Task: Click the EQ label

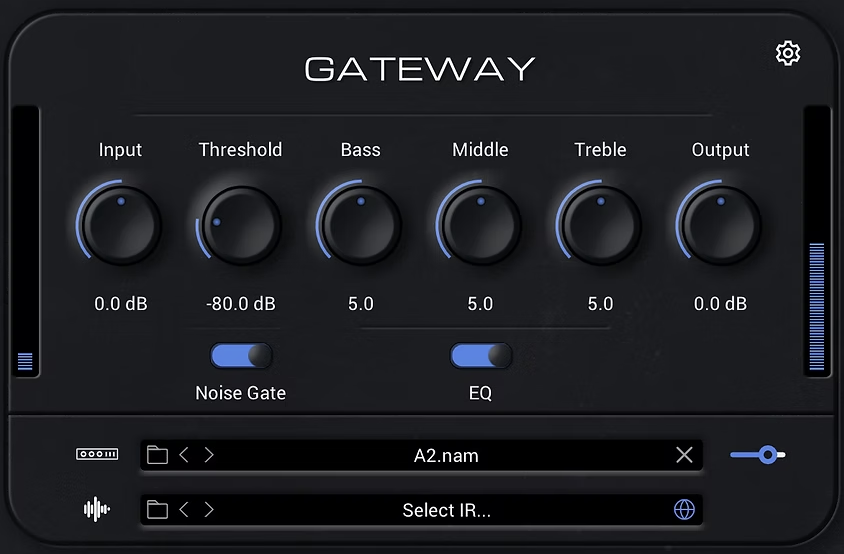Action: [x=480, y=393]
